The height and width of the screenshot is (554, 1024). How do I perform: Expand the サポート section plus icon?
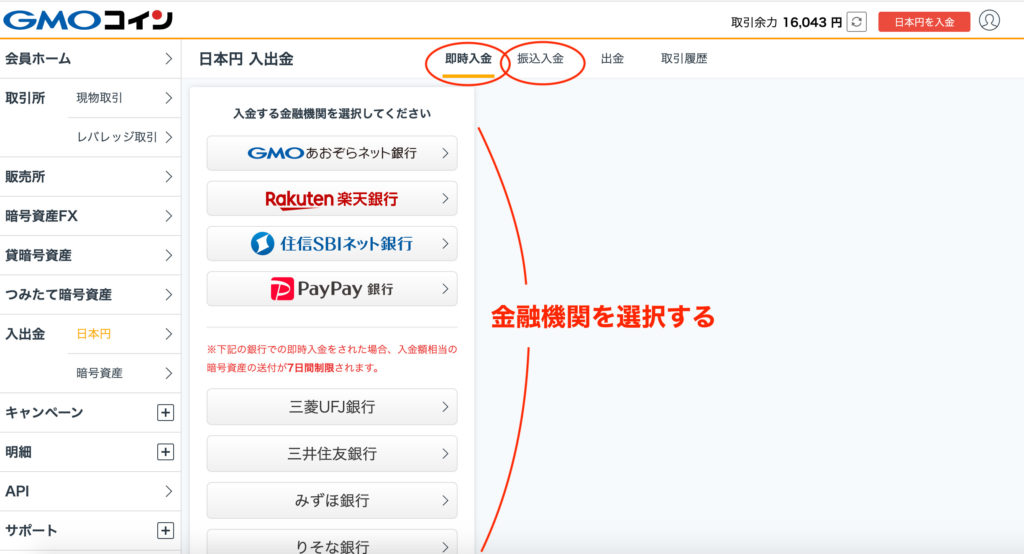[x=165, y=530]
